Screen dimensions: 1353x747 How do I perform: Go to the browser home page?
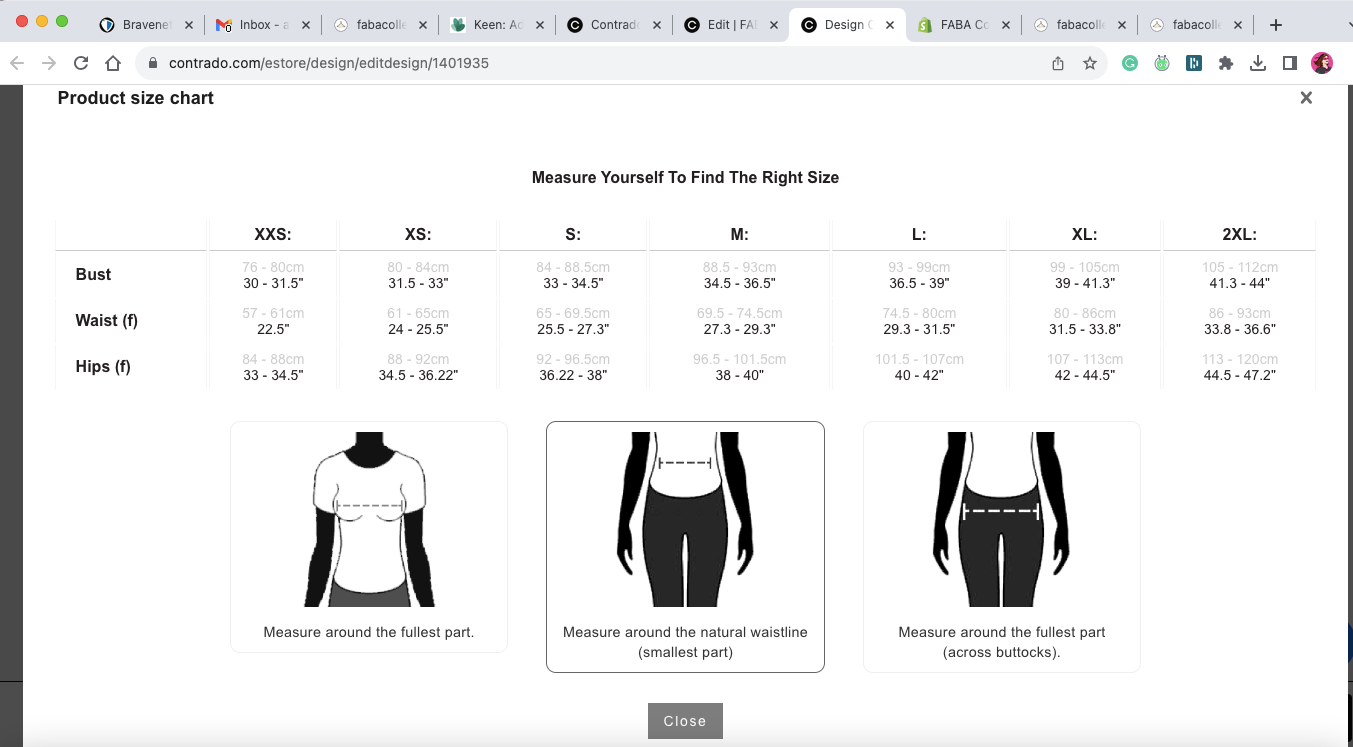(113, 63)
